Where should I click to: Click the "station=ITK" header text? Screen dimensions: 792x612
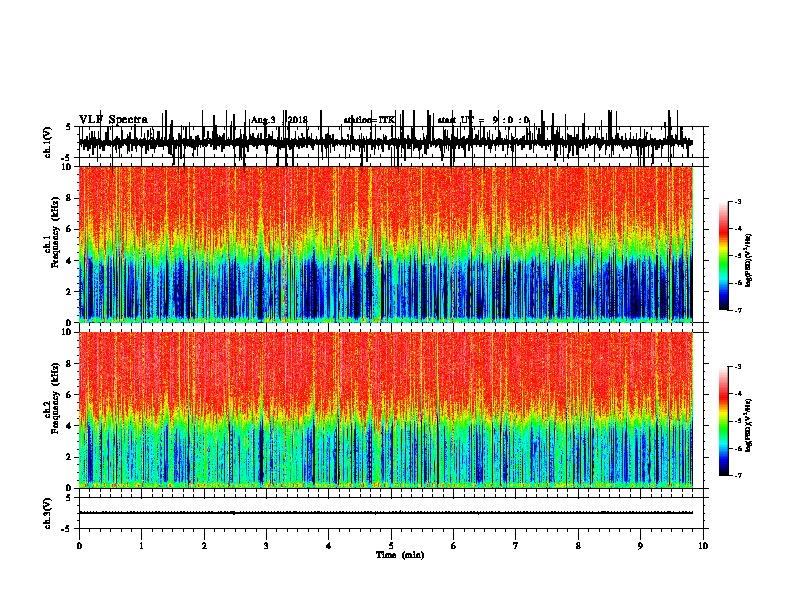point(369,120)
